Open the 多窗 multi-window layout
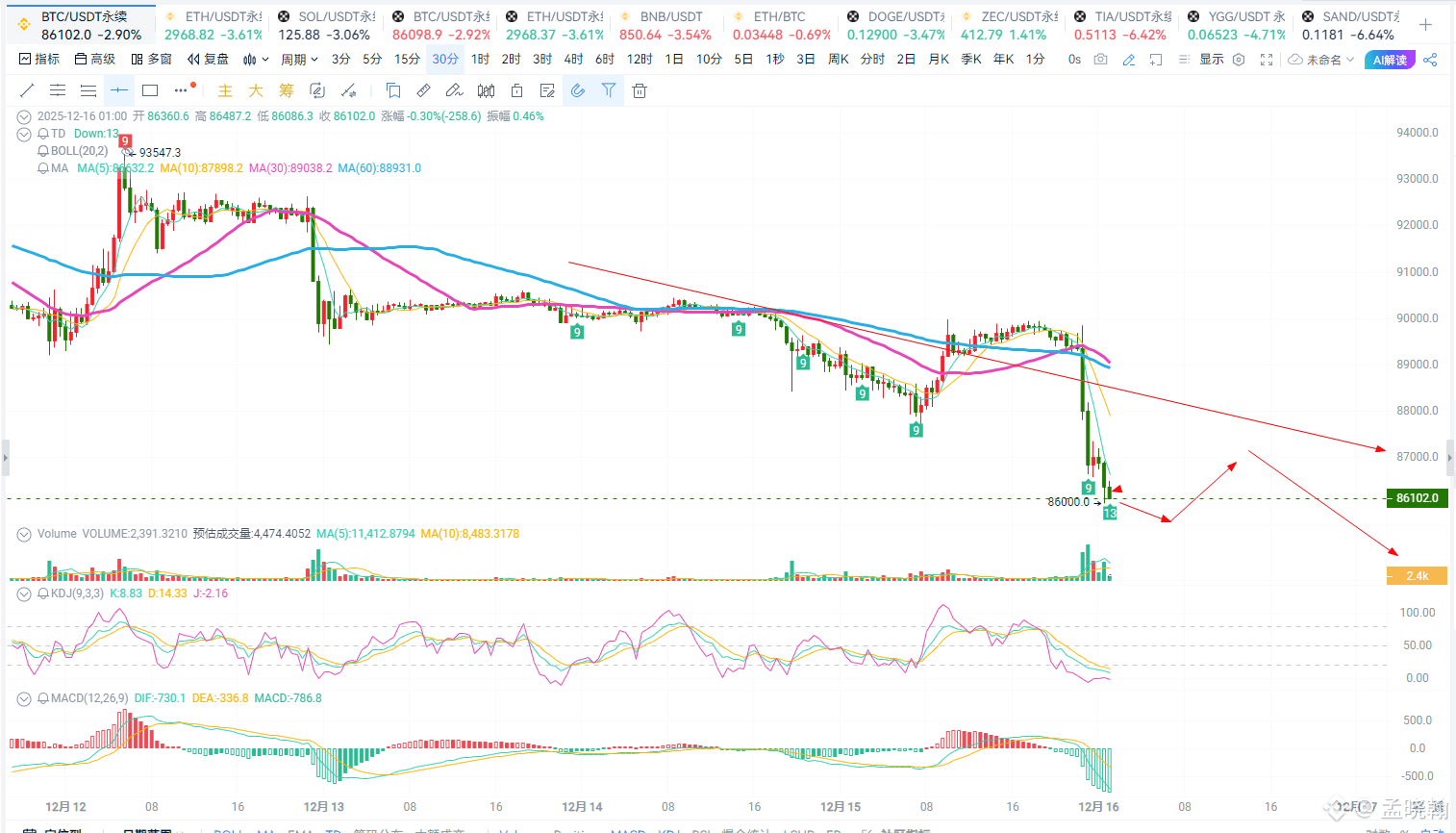Viewport: 1456px width, 833px height. coord(151,60)
